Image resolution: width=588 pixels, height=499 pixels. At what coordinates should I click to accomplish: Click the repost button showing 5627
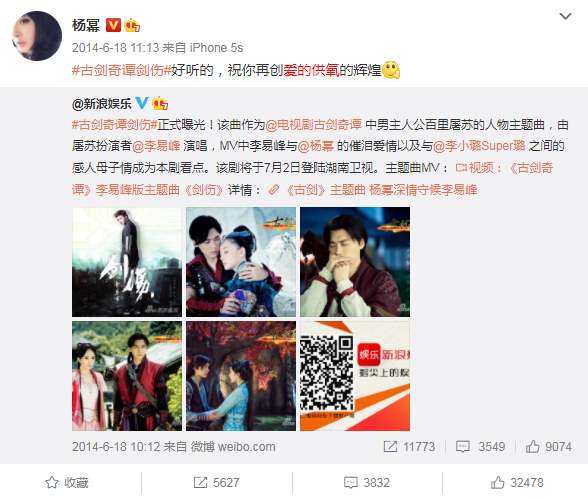click(216, 483)
